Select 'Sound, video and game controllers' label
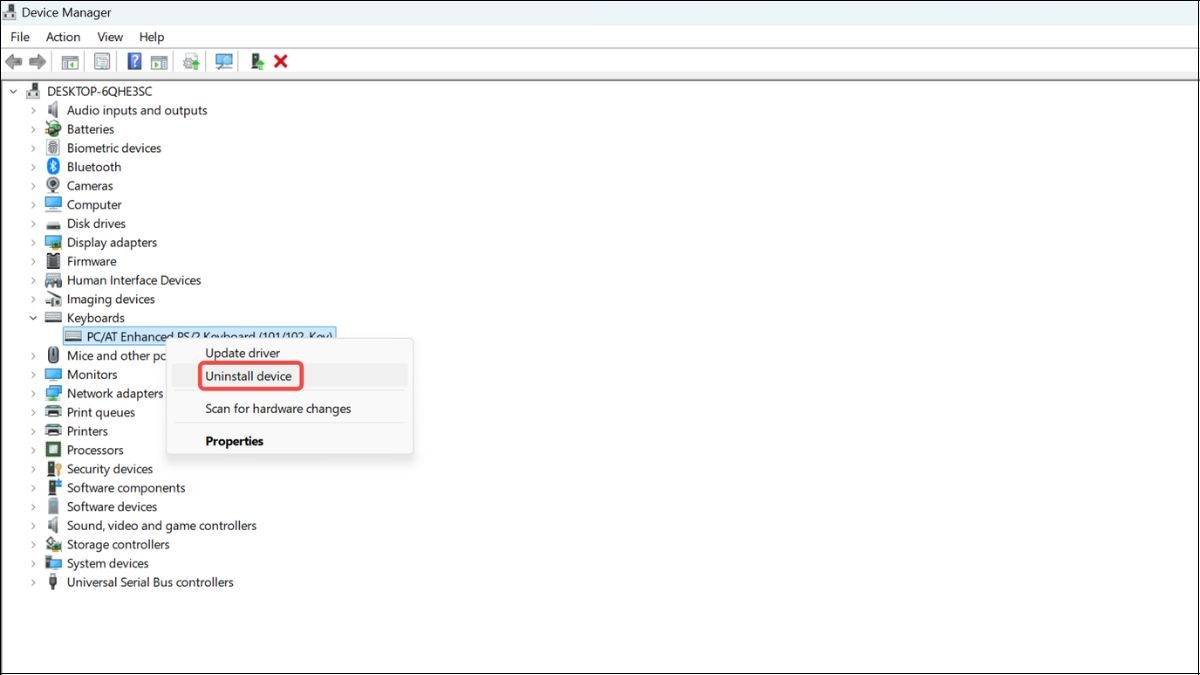Viewport: 1200px width, 675px height. click(x=161, y=526)
